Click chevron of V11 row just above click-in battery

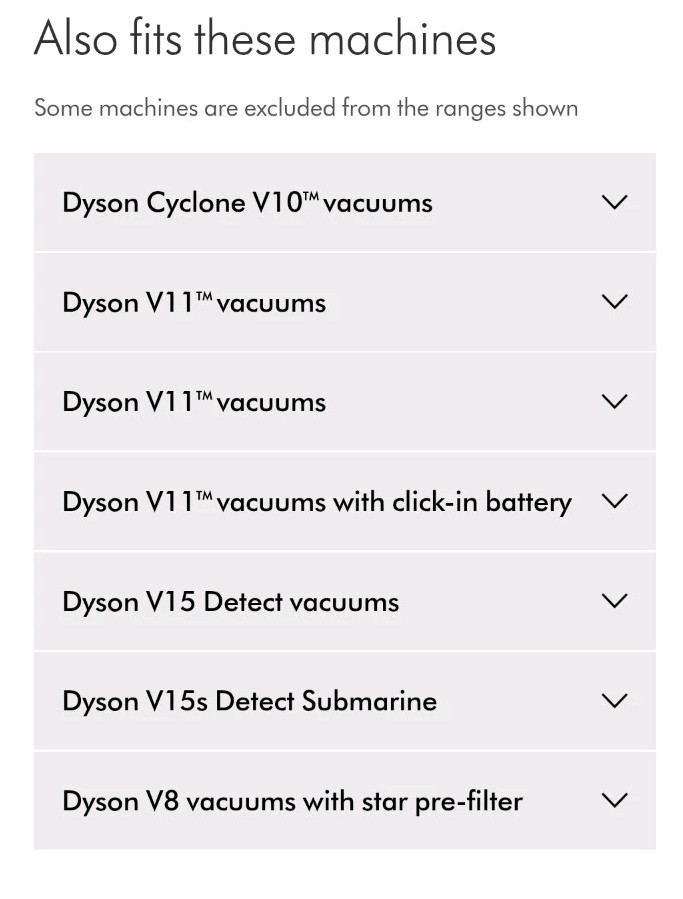(615, 402)
